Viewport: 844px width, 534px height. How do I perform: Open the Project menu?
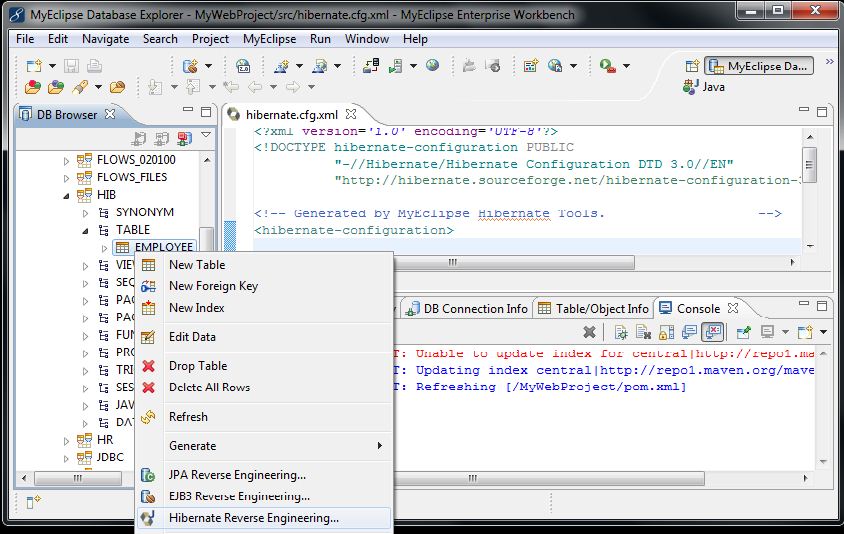coord(210,39)
